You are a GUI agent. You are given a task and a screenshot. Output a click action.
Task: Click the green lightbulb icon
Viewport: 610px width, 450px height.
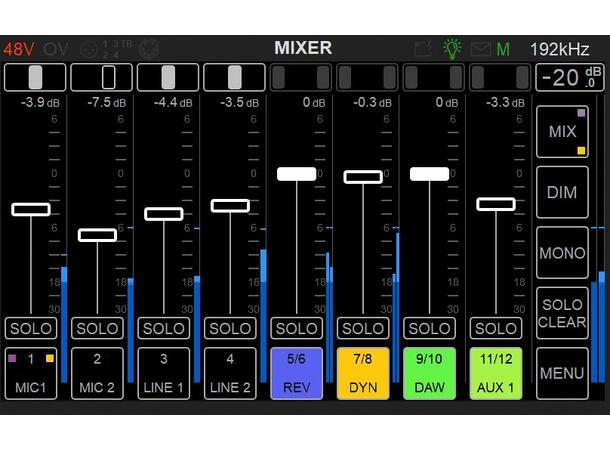[452, 49]
